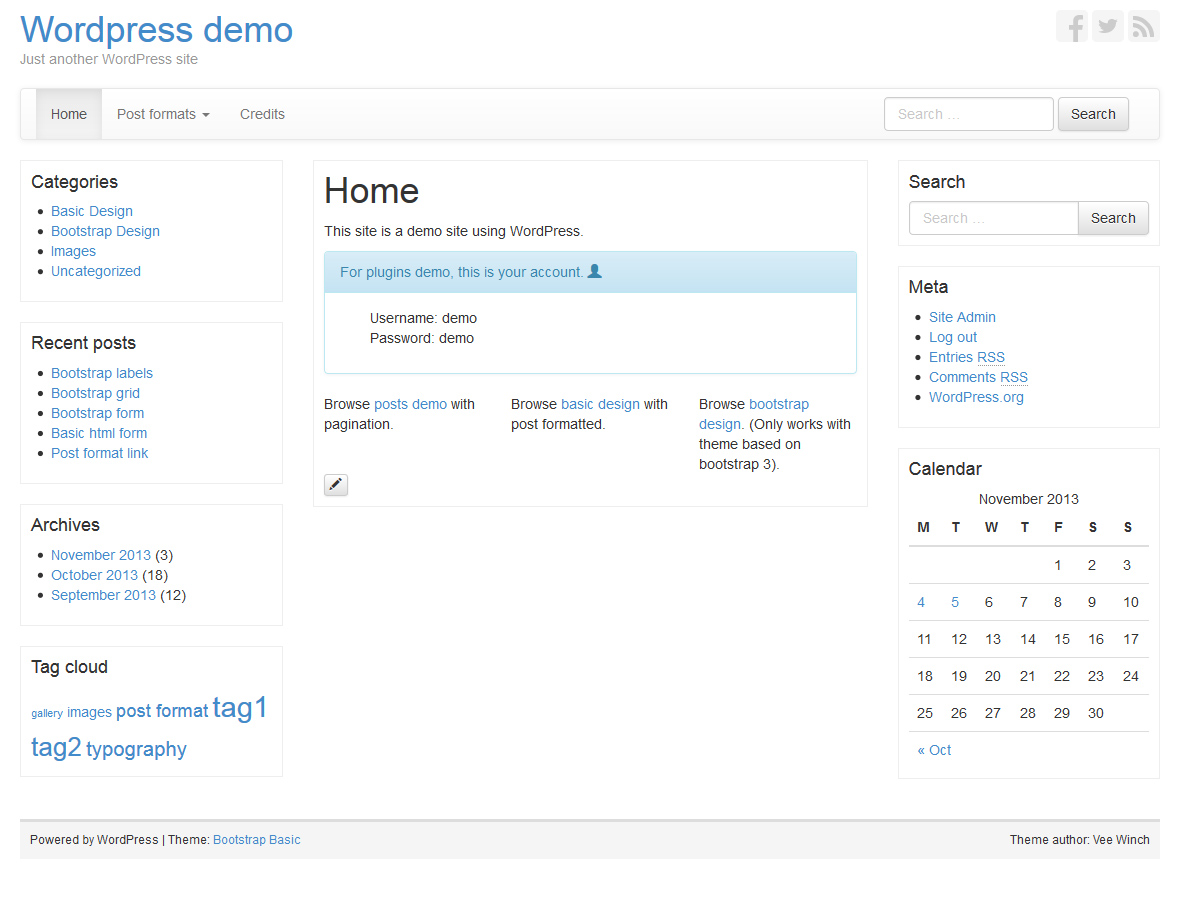This screenshot has width=1180, height=923.
Task: Open the Bootstrap form post
Action: coord(98,413)
